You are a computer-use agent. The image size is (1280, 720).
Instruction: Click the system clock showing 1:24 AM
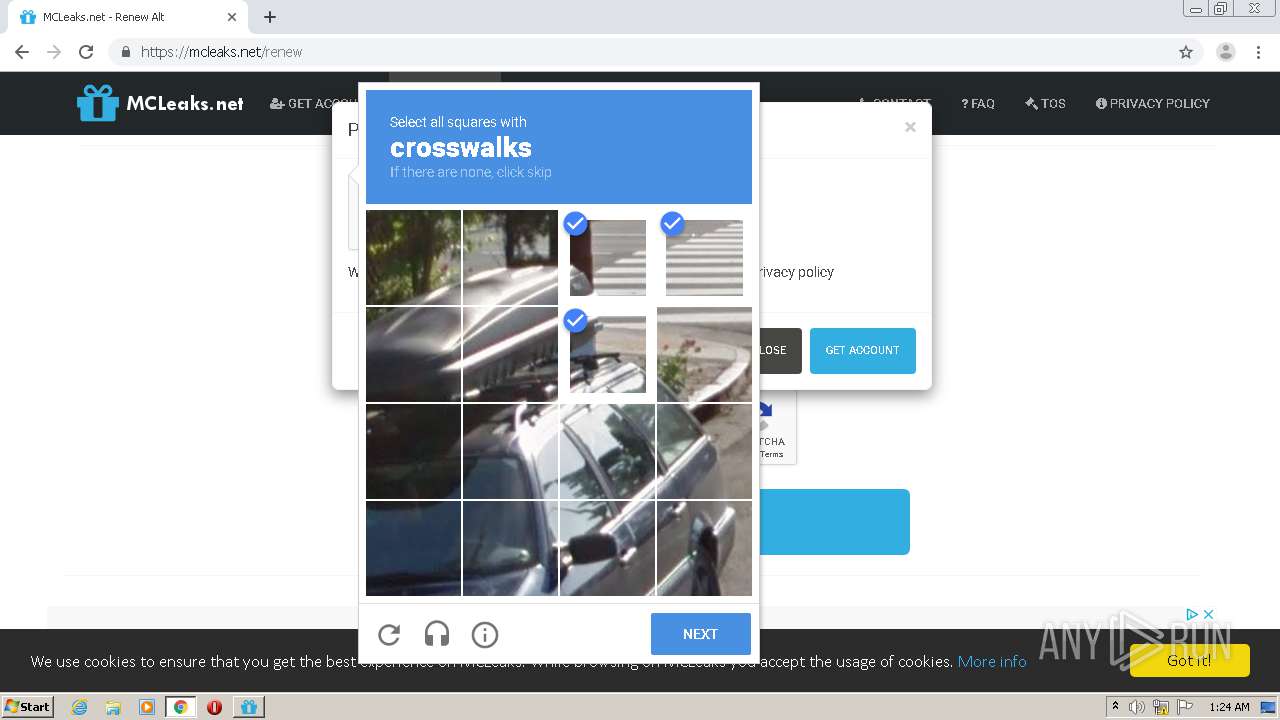pyautogui.click(x=1229, y=707)
